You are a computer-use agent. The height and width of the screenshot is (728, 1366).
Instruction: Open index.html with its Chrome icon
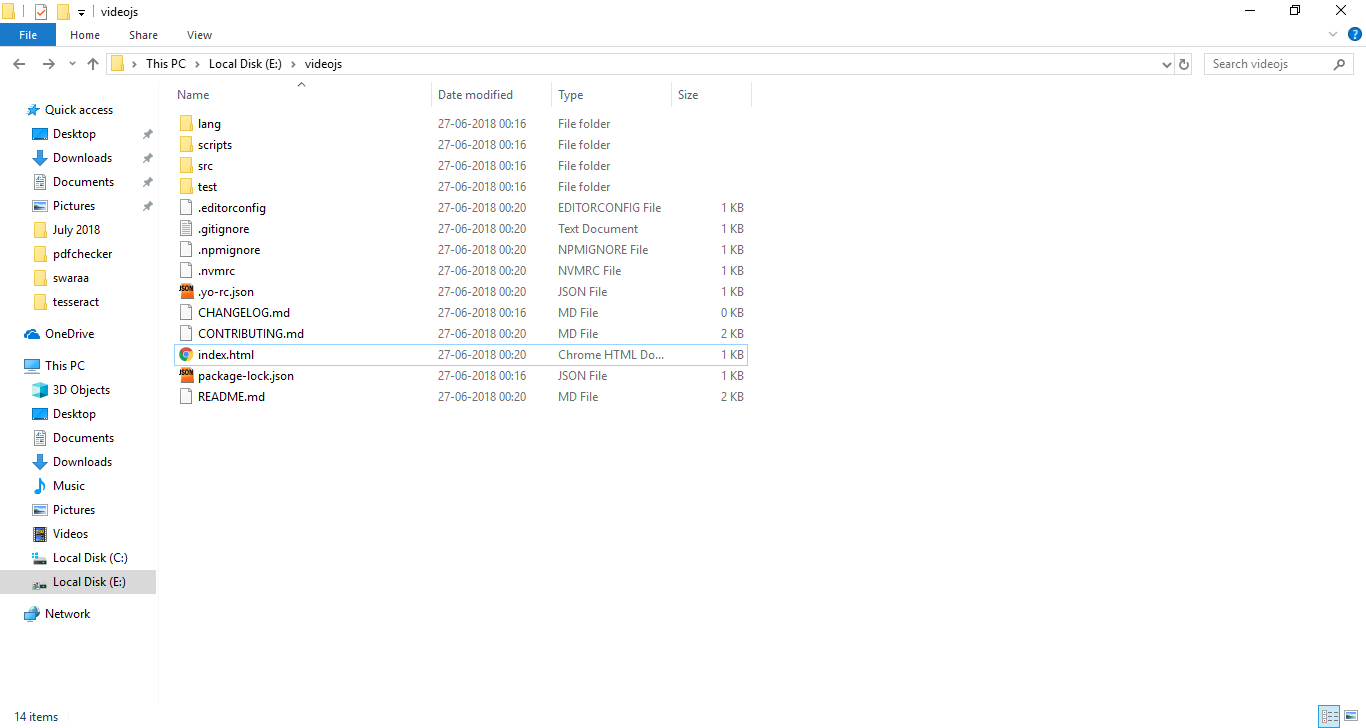(x=185, y=354)
